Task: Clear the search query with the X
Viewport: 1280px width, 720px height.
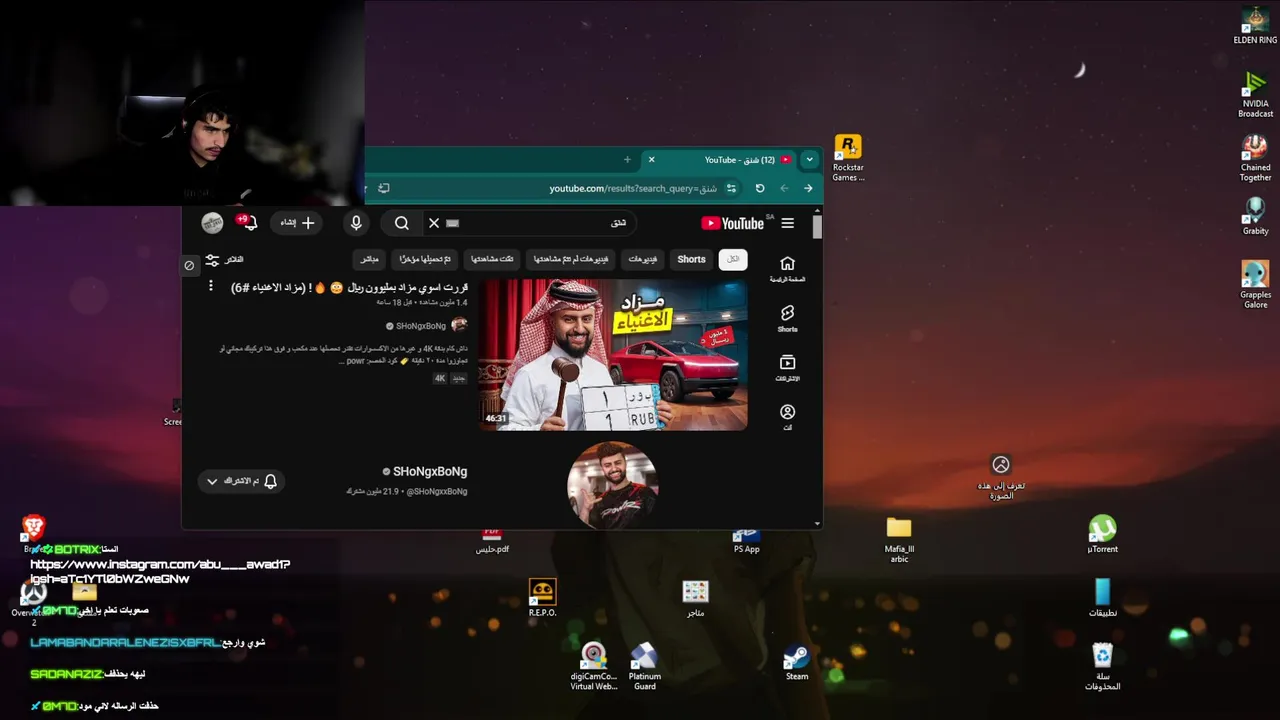Action: click(434, 223)
